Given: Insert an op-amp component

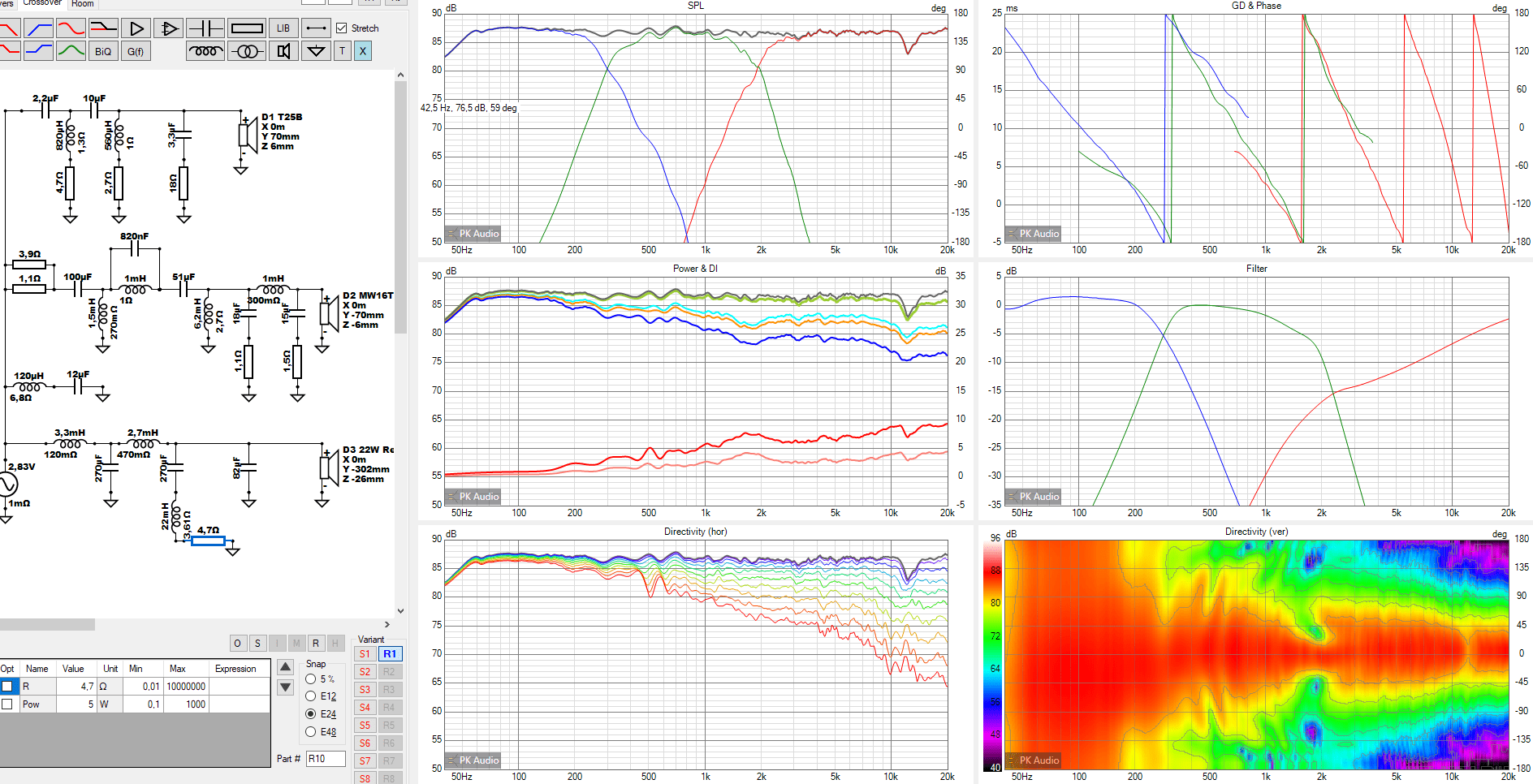Looking at the screenshot, I should 169,28.
